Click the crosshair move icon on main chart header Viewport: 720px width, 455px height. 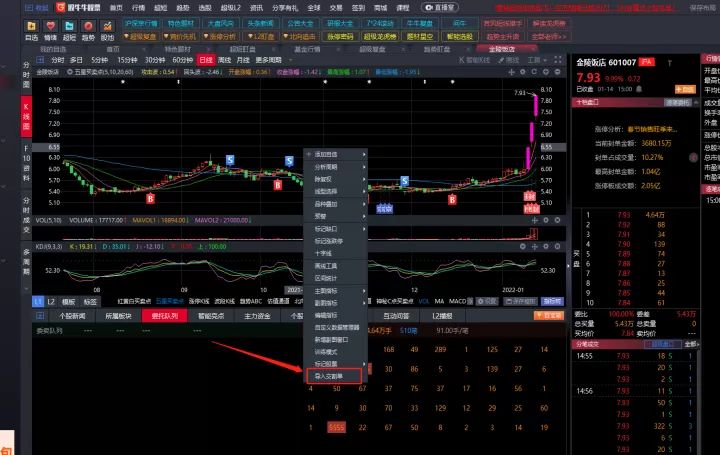pyautogui.click(x=511, y=72)
